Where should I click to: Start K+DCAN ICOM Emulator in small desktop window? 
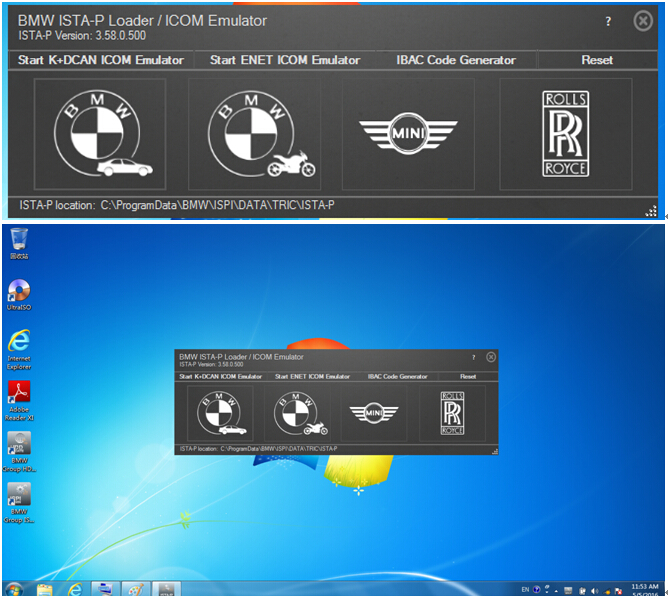(221, 377)
